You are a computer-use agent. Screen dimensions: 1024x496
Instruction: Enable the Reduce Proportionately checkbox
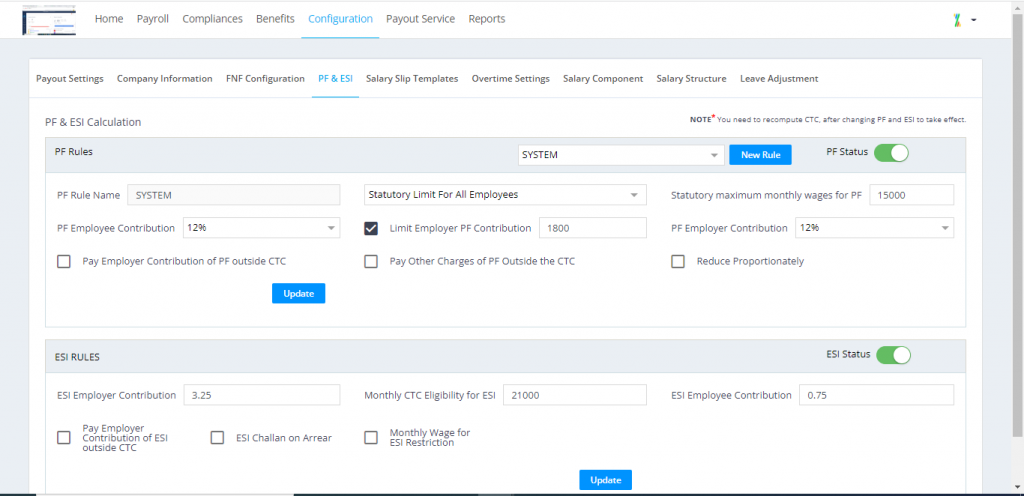pos(678,262)
